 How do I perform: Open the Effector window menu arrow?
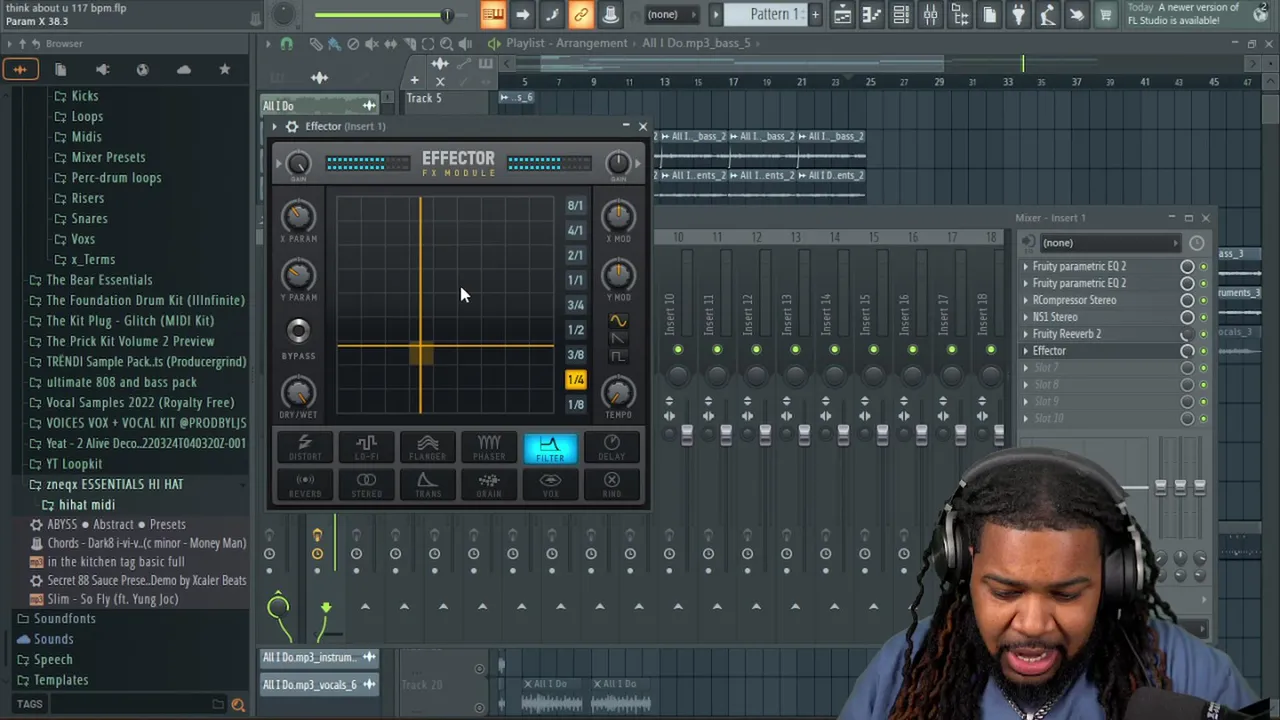[275, 126]
